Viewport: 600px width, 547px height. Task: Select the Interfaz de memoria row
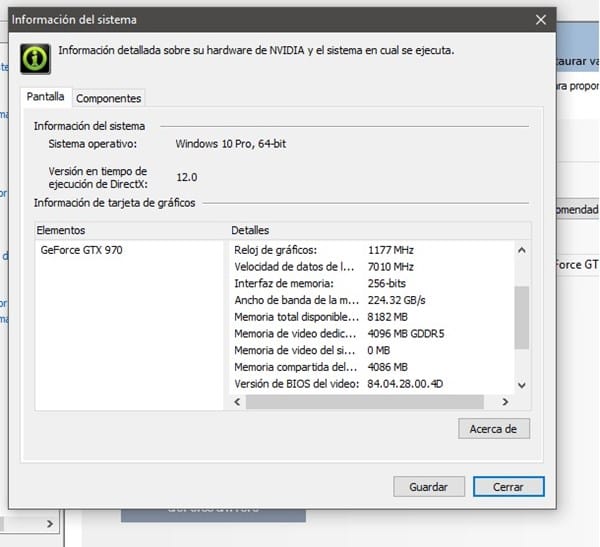(x=372, y=284)
